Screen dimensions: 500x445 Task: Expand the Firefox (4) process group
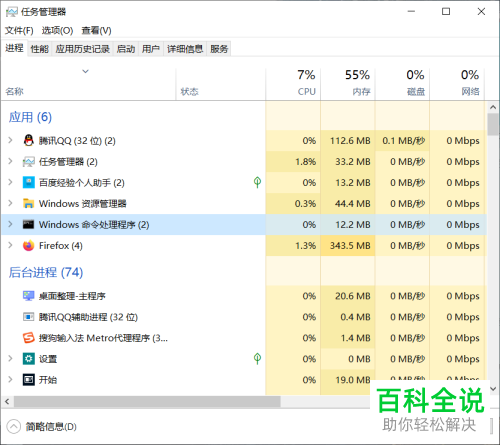(10, 245)
